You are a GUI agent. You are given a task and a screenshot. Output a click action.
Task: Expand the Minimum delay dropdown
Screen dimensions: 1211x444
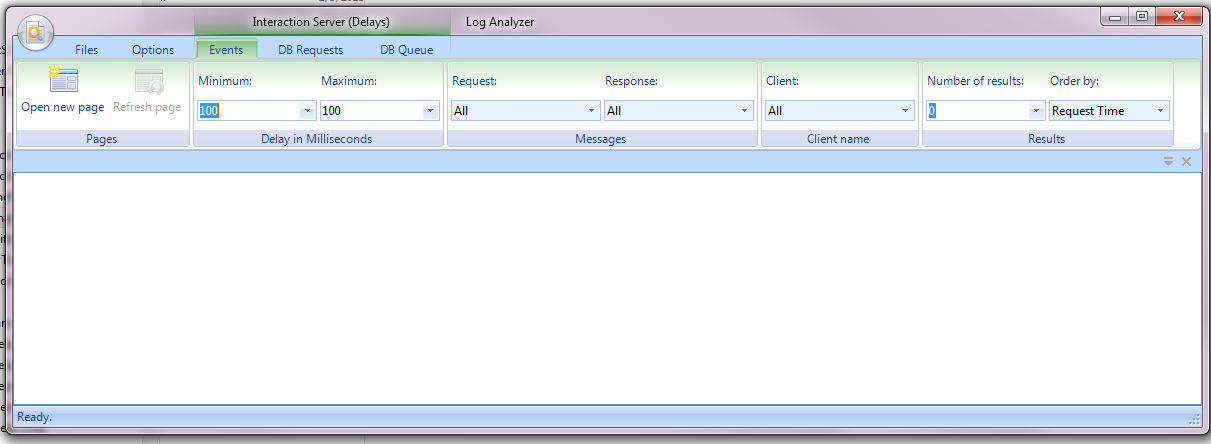[x=307, y=111]
